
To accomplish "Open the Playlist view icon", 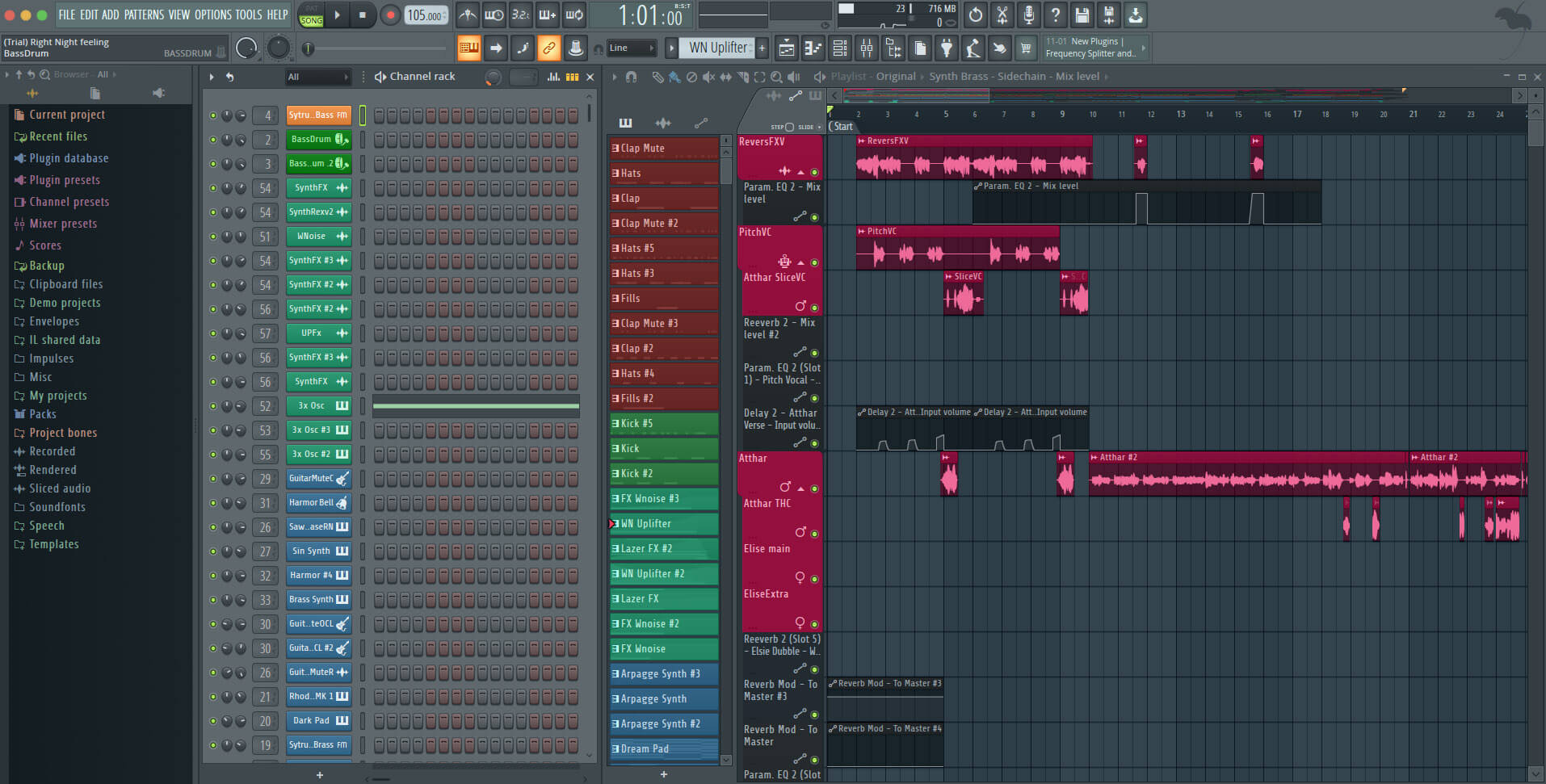I will tap(786, 48).
